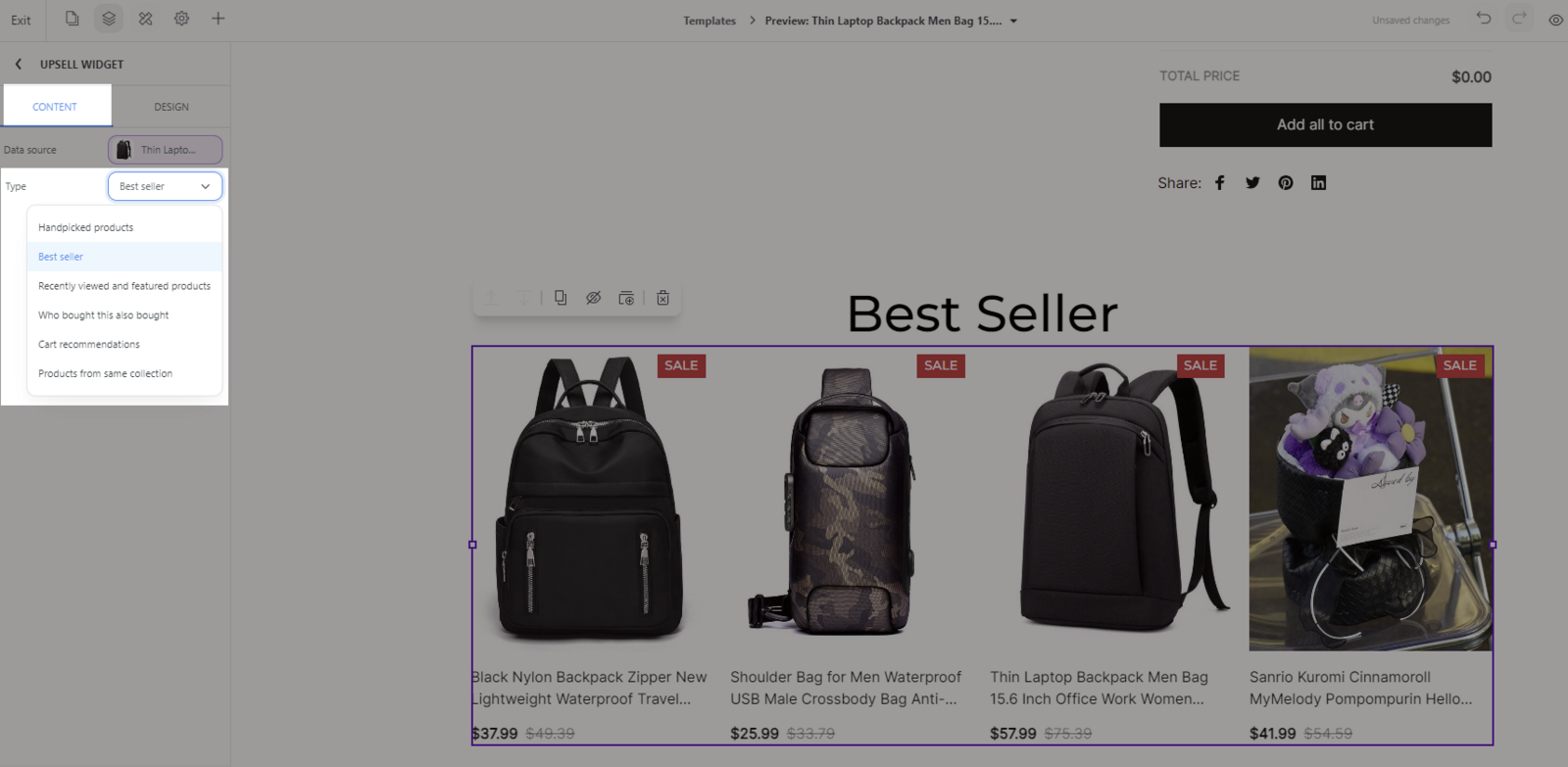Viewport: 1568px width, 767px height.
Task: Click the plus Insert icon
Action: pyautogui.click(x=218, y=19)
